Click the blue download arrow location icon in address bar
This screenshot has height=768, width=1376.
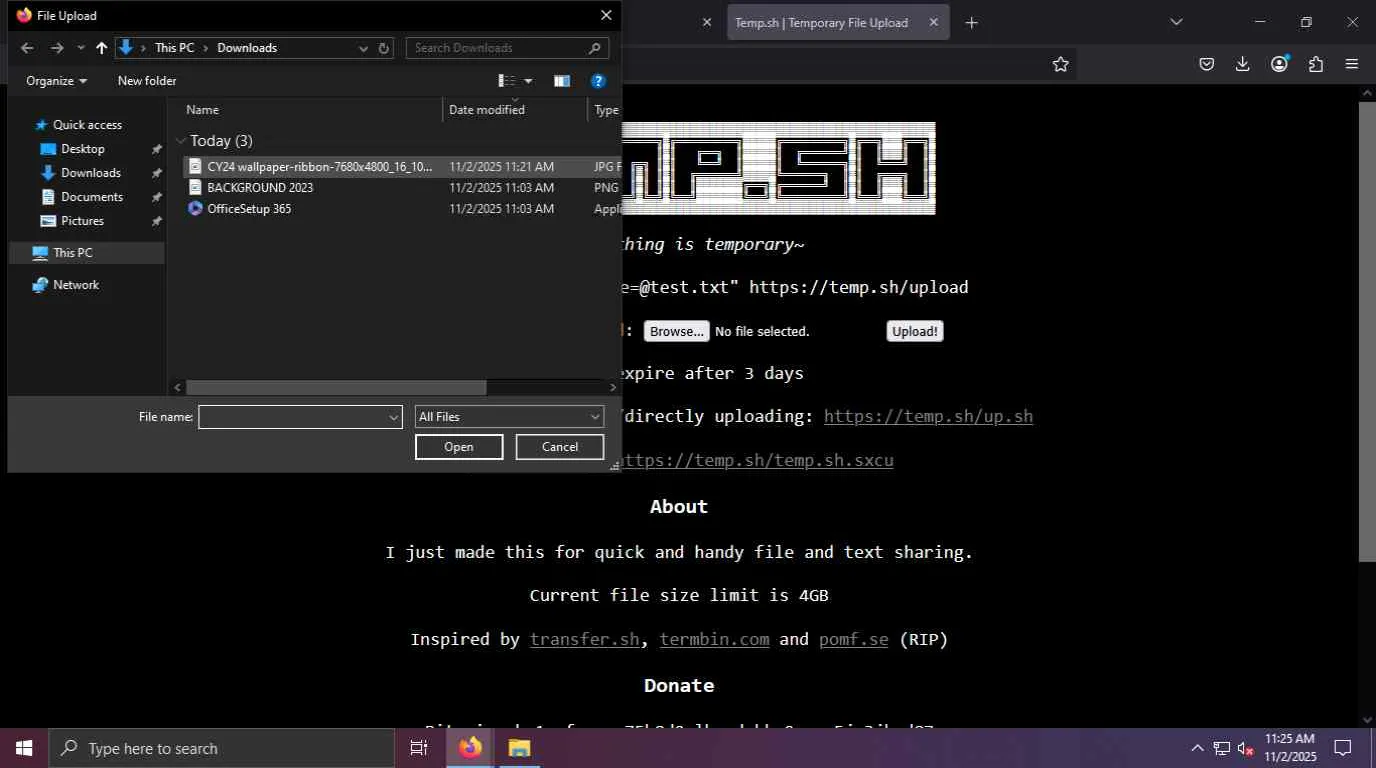(126, 47)
